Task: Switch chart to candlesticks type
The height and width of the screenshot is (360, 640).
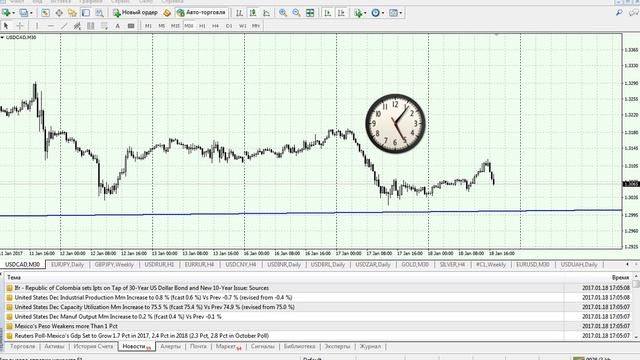Action: [253, 13]
